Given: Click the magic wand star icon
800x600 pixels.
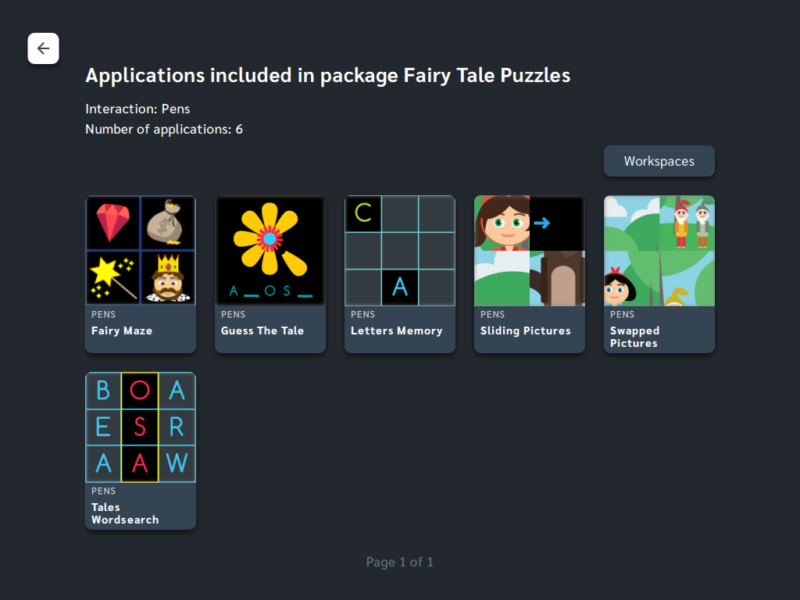Looking at the screenshot, I should click(113, 278).
